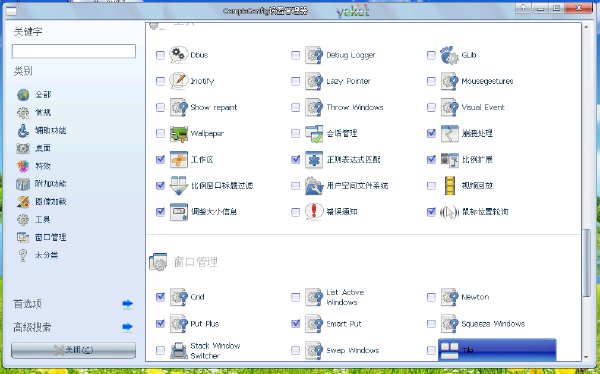The image size is (600, 374).
Task: Click the 未分类 question mark icon
Action: tap(23, 255)
